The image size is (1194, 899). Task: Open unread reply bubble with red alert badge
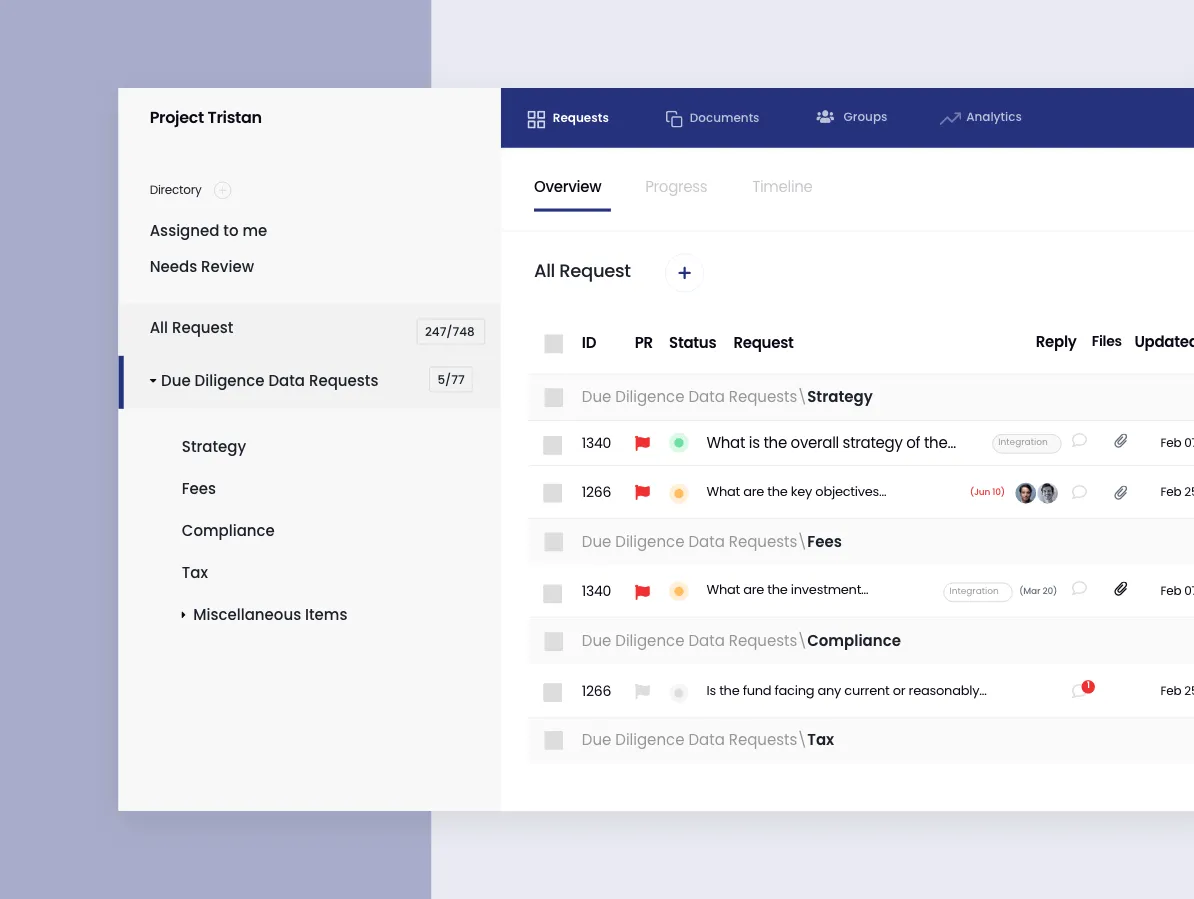(x=1082, y=689)
